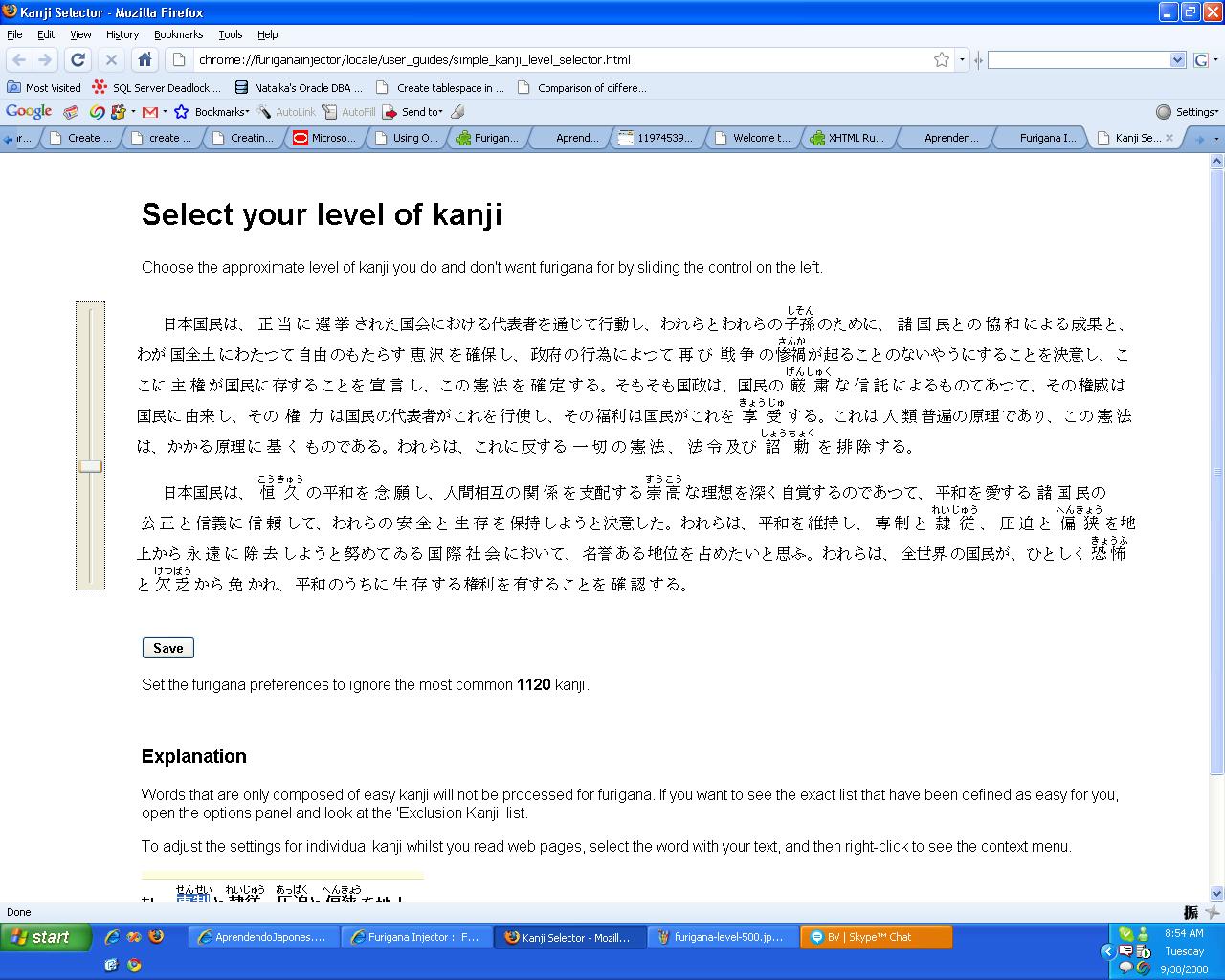The image size is (1225, 980).
Task: Click the kanji level slider thumb
Action: click(91, 466)
